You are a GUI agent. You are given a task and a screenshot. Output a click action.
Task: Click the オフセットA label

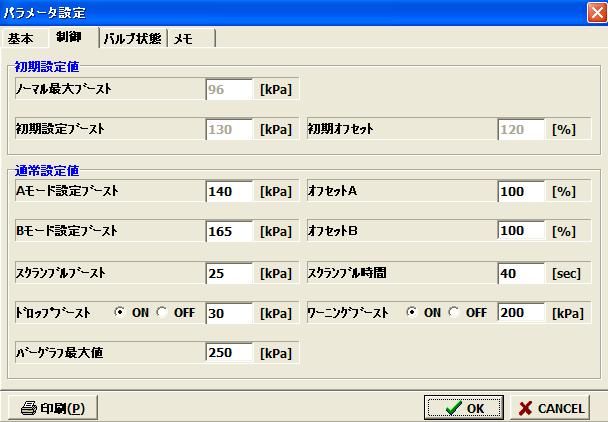click(x=332, y=191)
